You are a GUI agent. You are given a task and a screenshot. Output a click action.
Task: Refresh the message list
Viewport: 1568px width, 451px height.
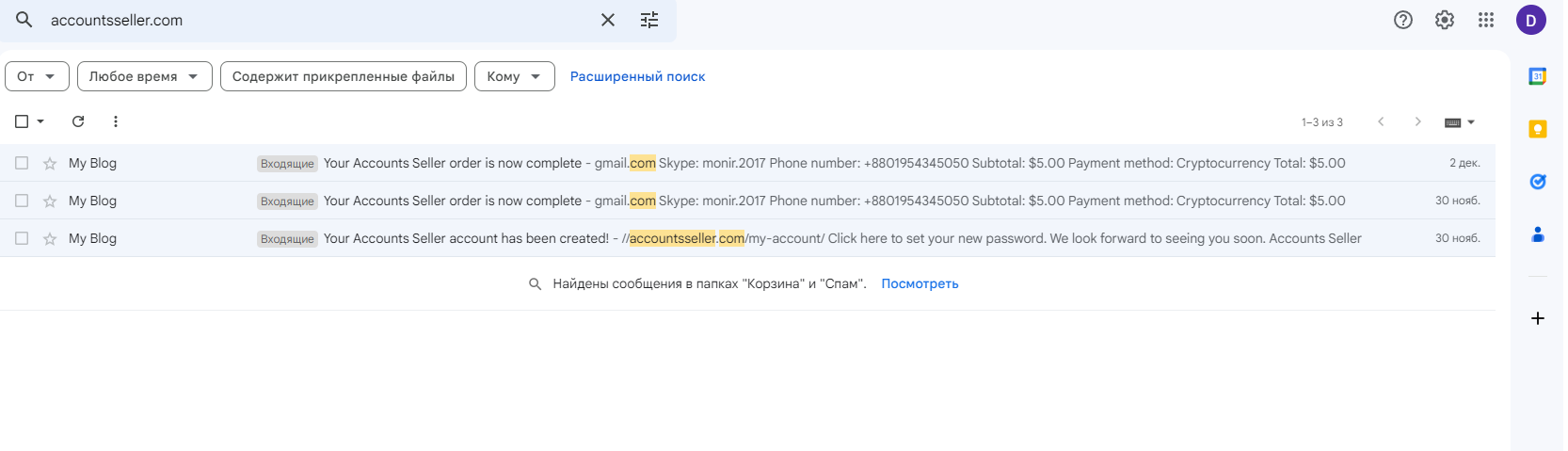click(78, 121)
